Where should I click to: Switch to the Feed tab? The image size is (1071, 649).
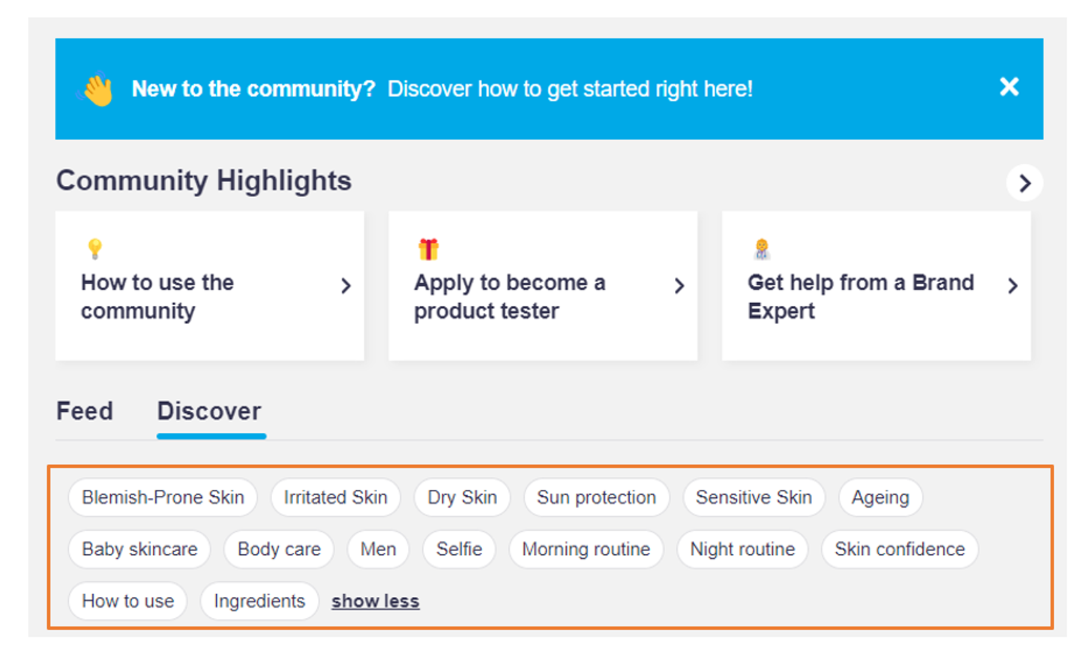click(x=84, y=411)
